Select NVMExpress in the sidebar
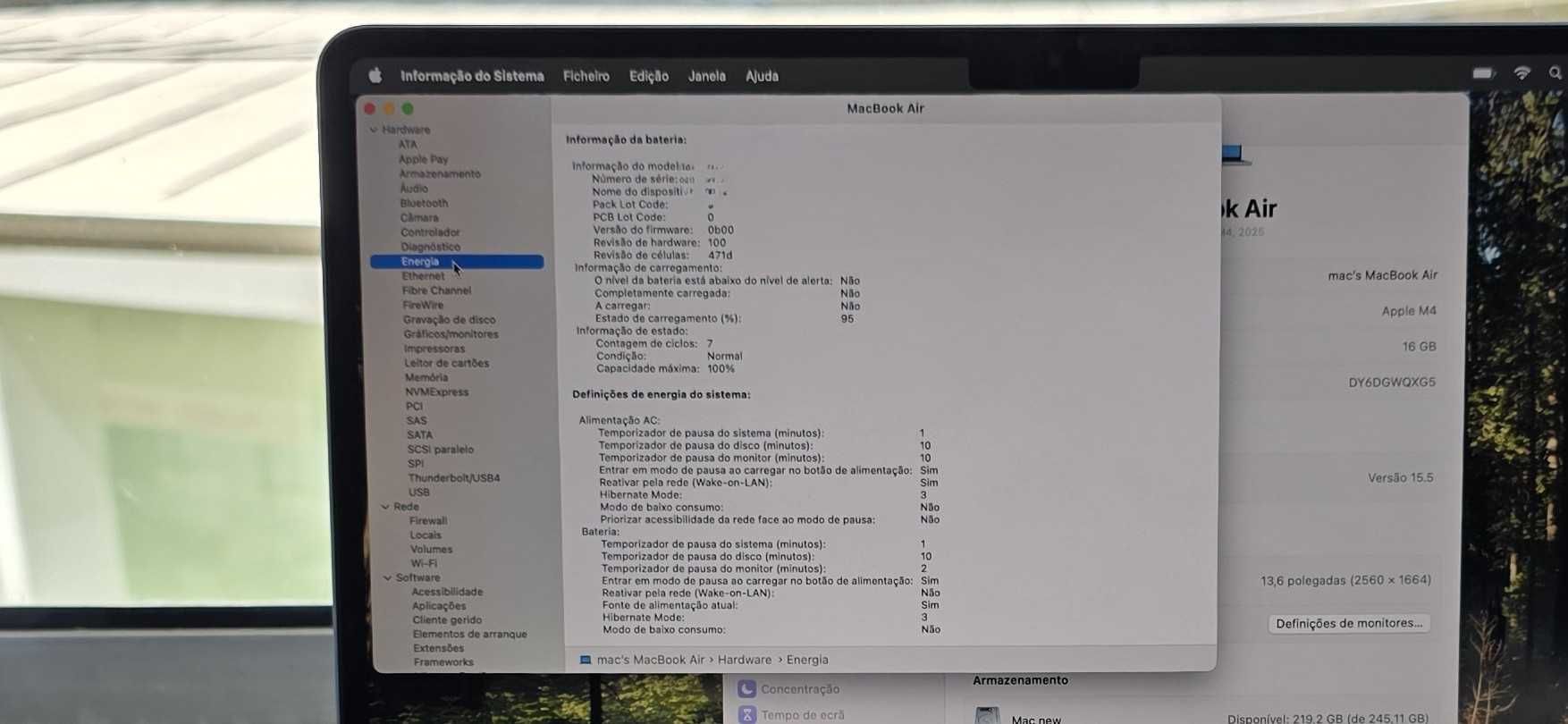Viewport: 1568px width, 724px height. [x=436, y=391]
